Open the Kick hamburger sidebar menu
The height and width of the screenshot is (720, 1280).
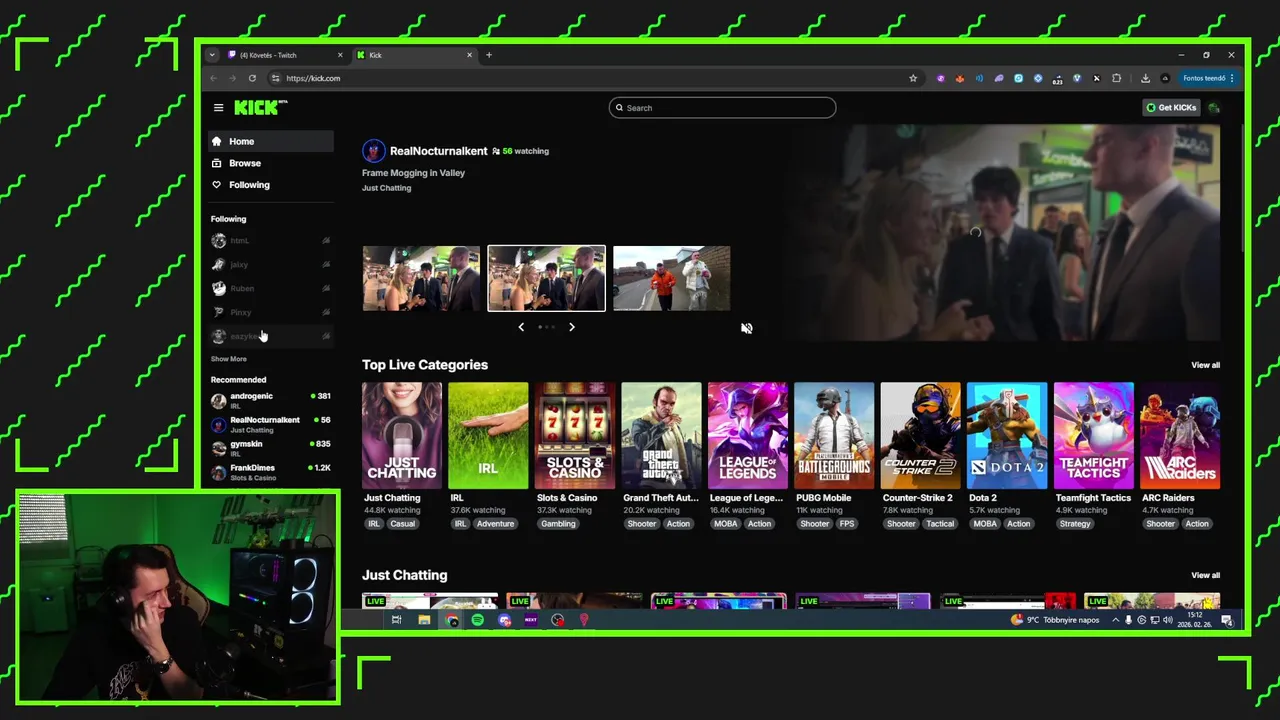tap(218, 108)
